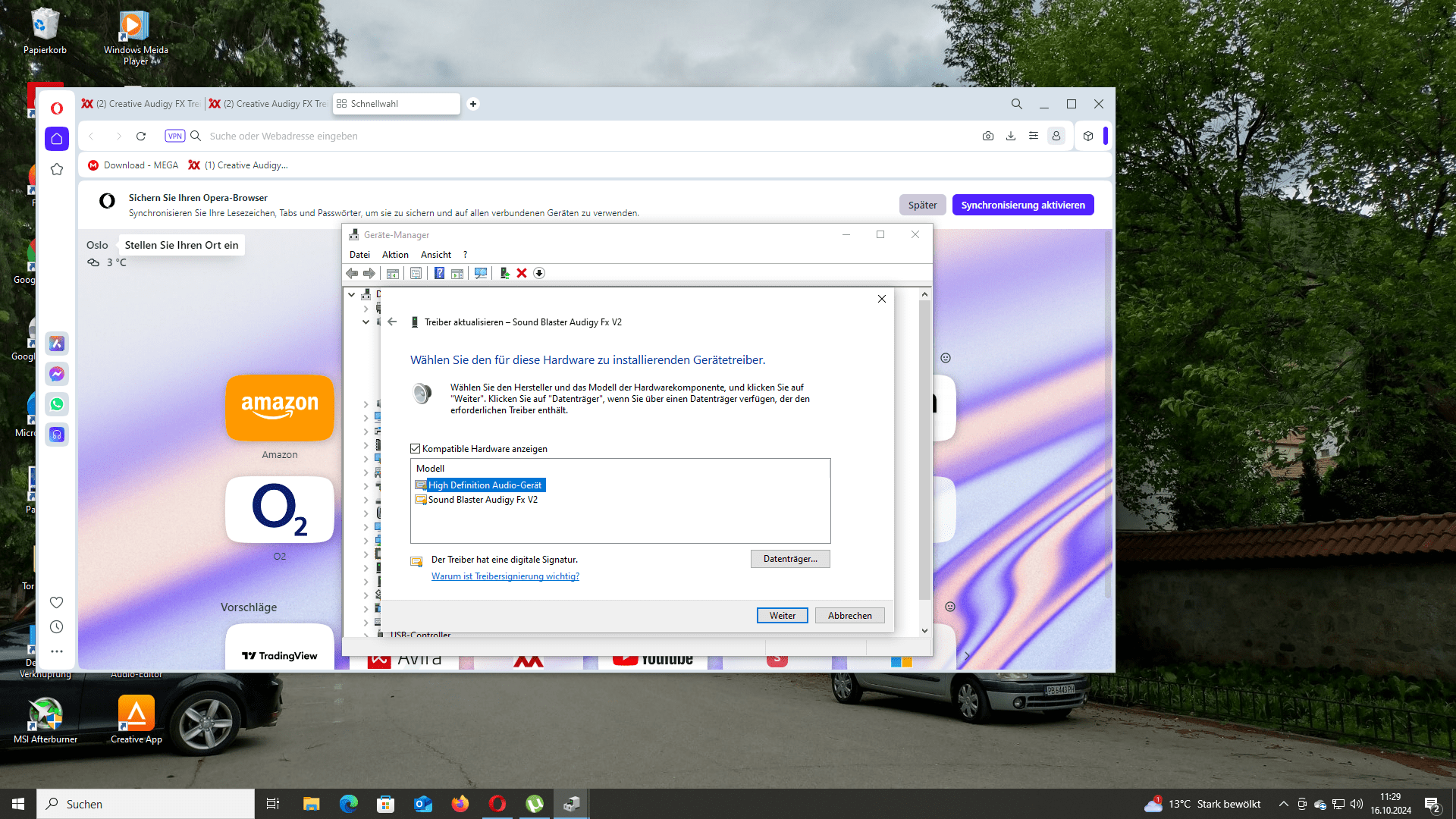Open the Ansicht menu
This screenshot has width=1456, height=819.
[436, 255]
